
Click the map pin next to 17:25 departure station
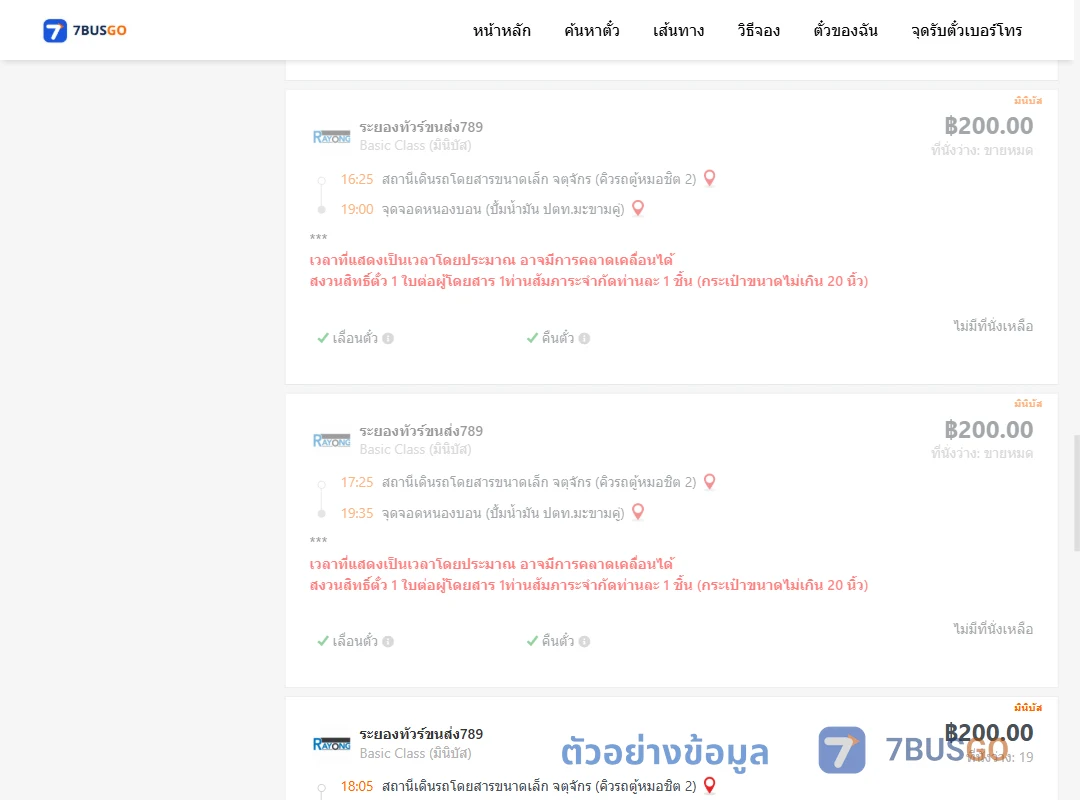(709, 482)
